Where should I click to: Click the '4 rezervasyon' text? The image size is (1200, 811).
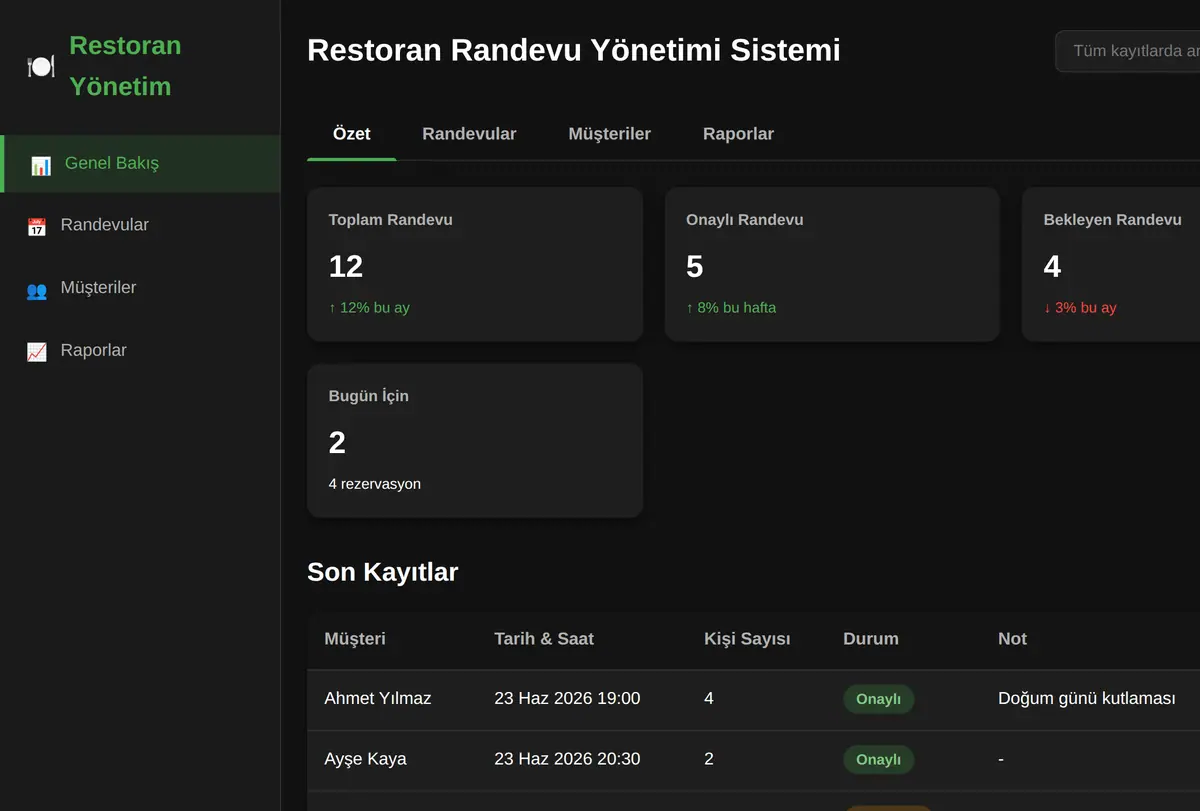click(375, 484)
